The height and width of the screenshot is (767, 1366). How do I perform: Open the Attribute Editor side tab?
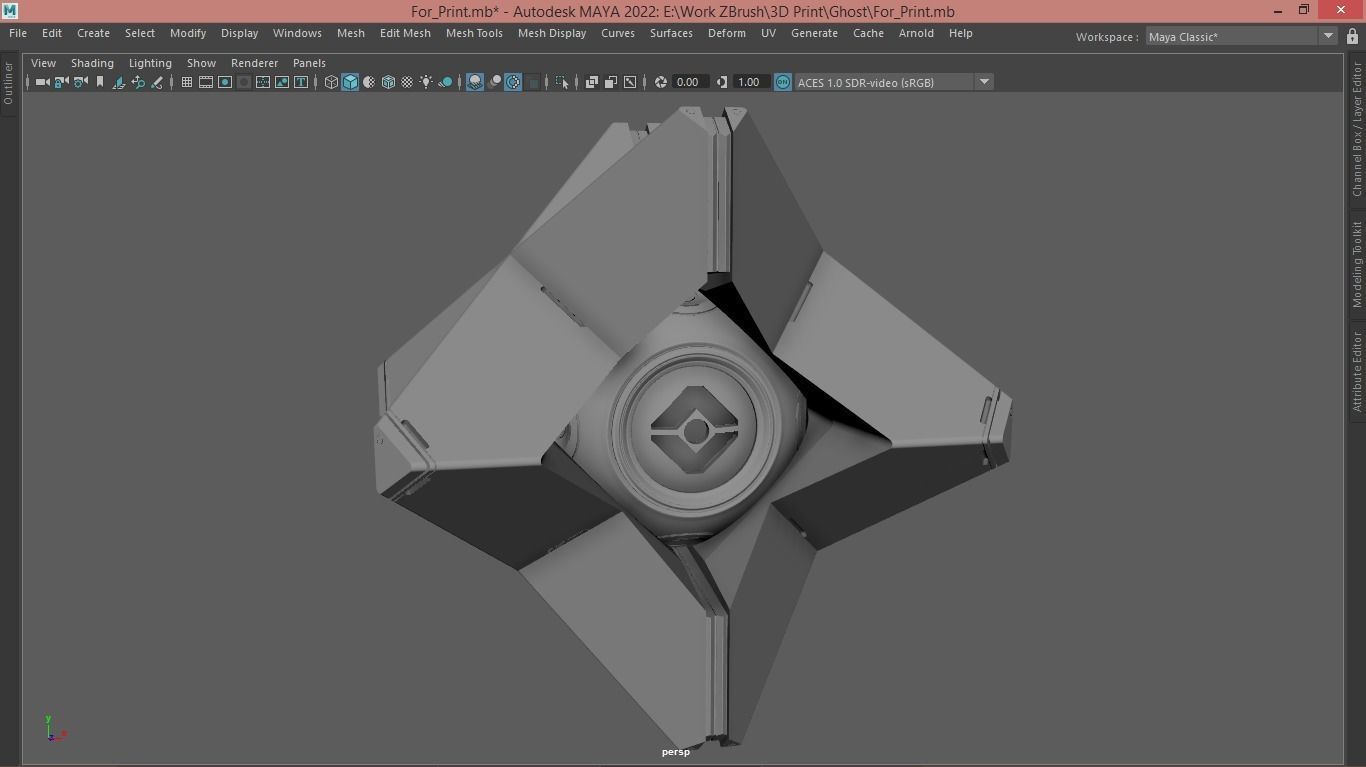click(1357, 371)
